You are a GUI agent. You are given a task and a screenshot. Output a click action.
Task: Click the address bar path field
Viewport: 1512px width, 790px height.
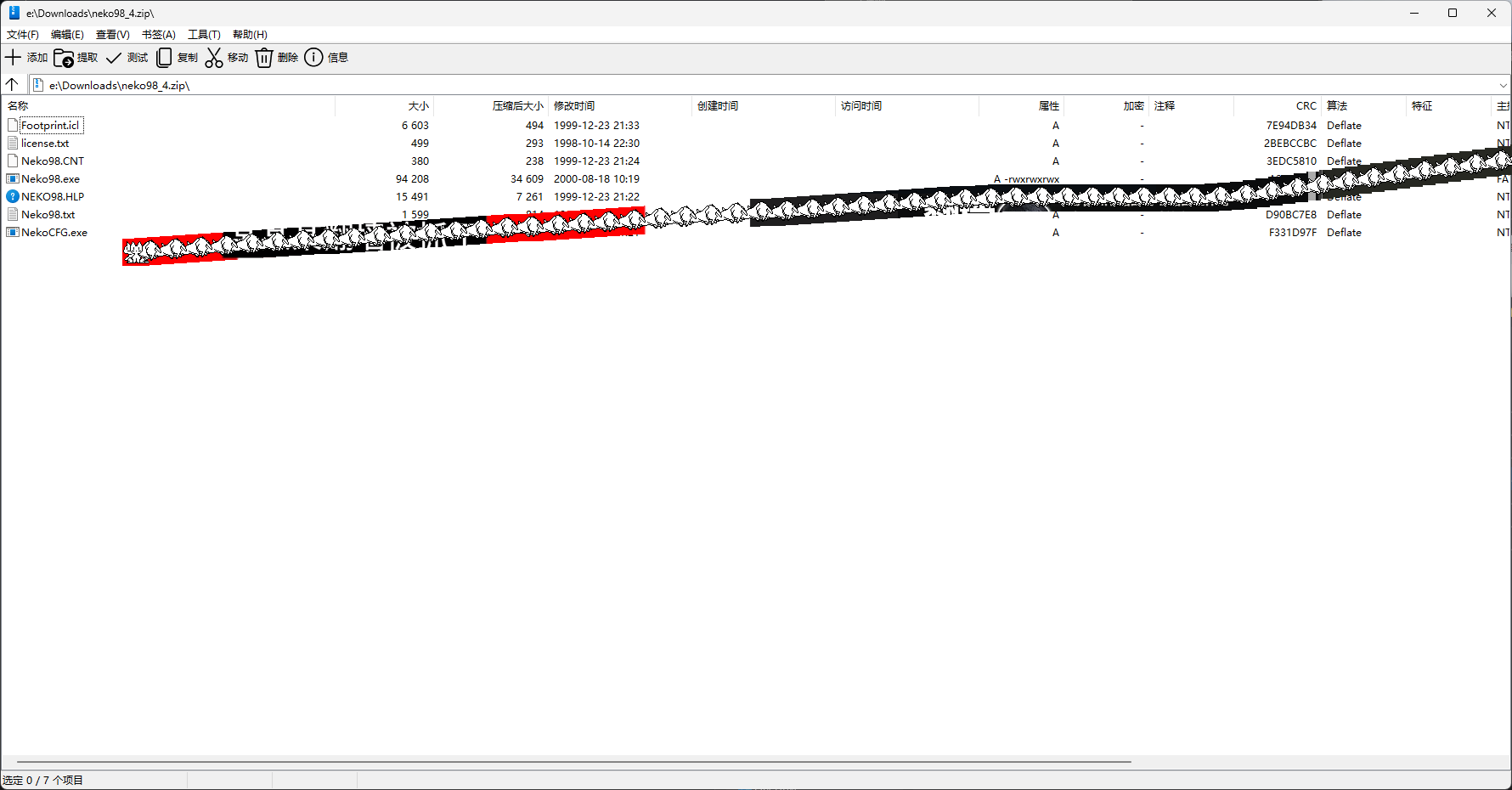click(769, 85)
